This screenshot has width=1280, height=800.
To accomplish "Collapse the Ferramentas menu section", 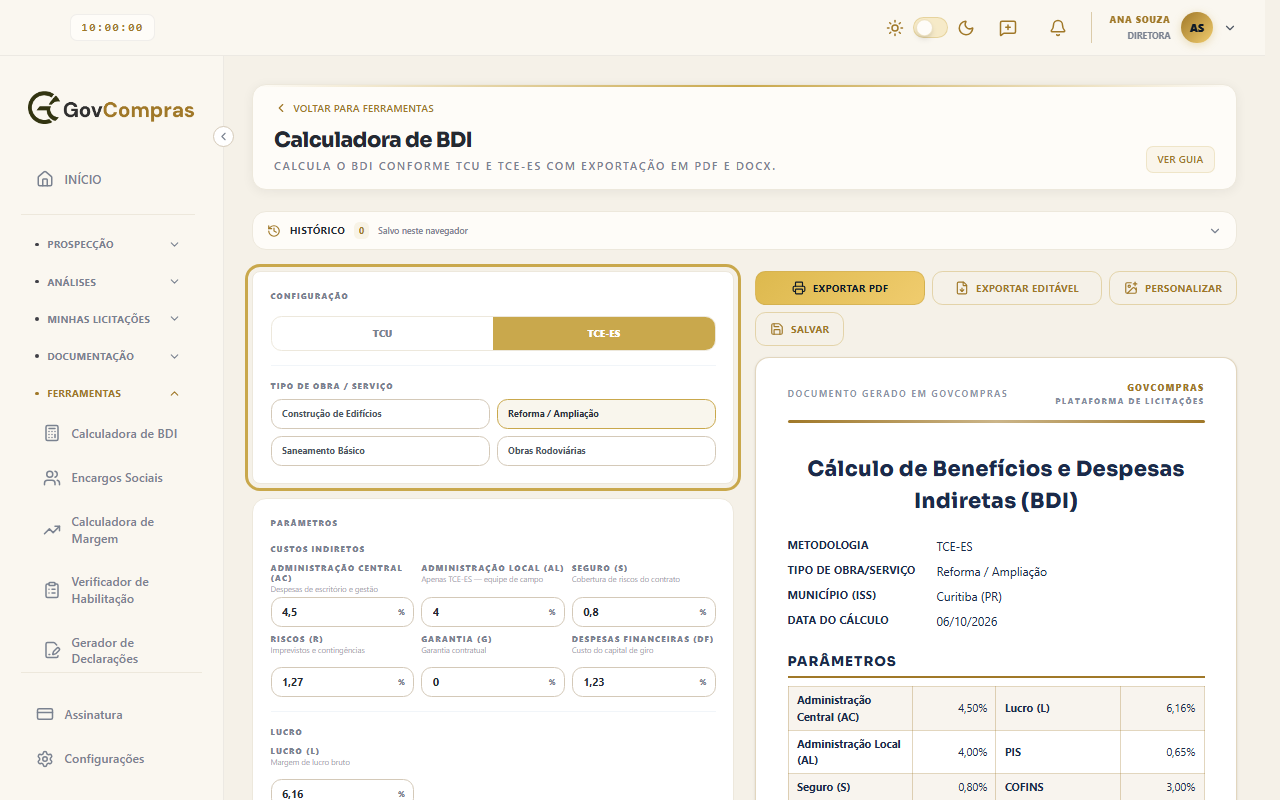I will tap(108, 394).
